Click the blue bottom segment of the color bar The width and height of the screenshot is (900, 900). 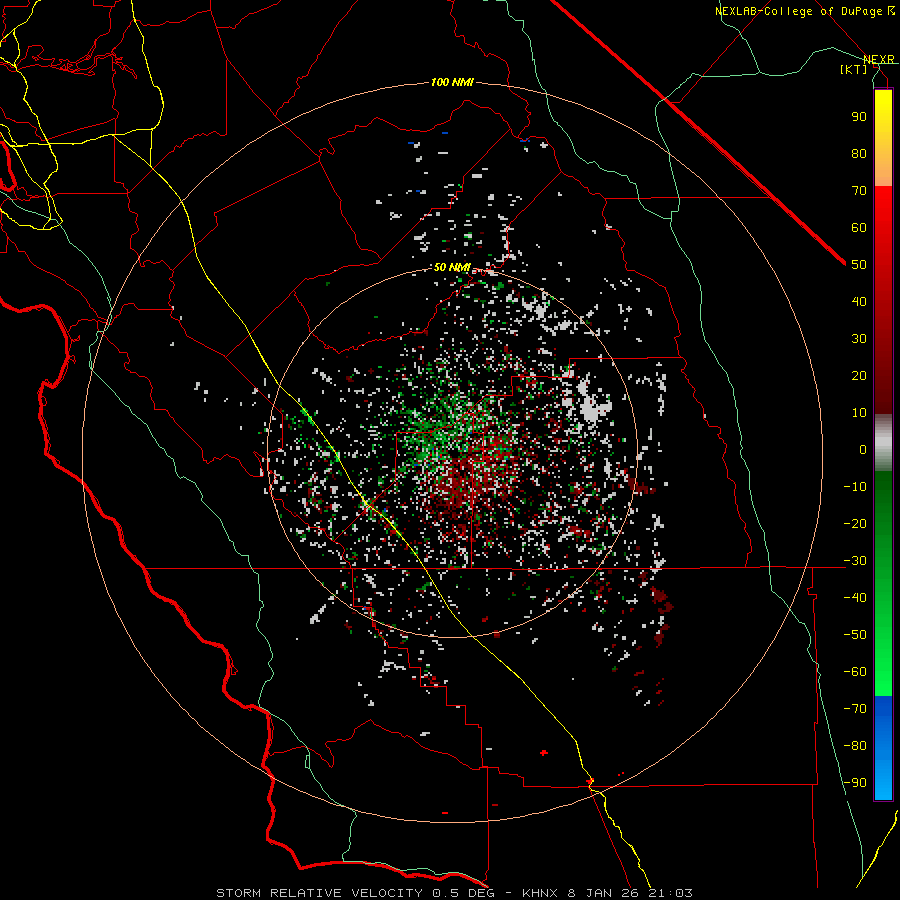coord(883,748)
